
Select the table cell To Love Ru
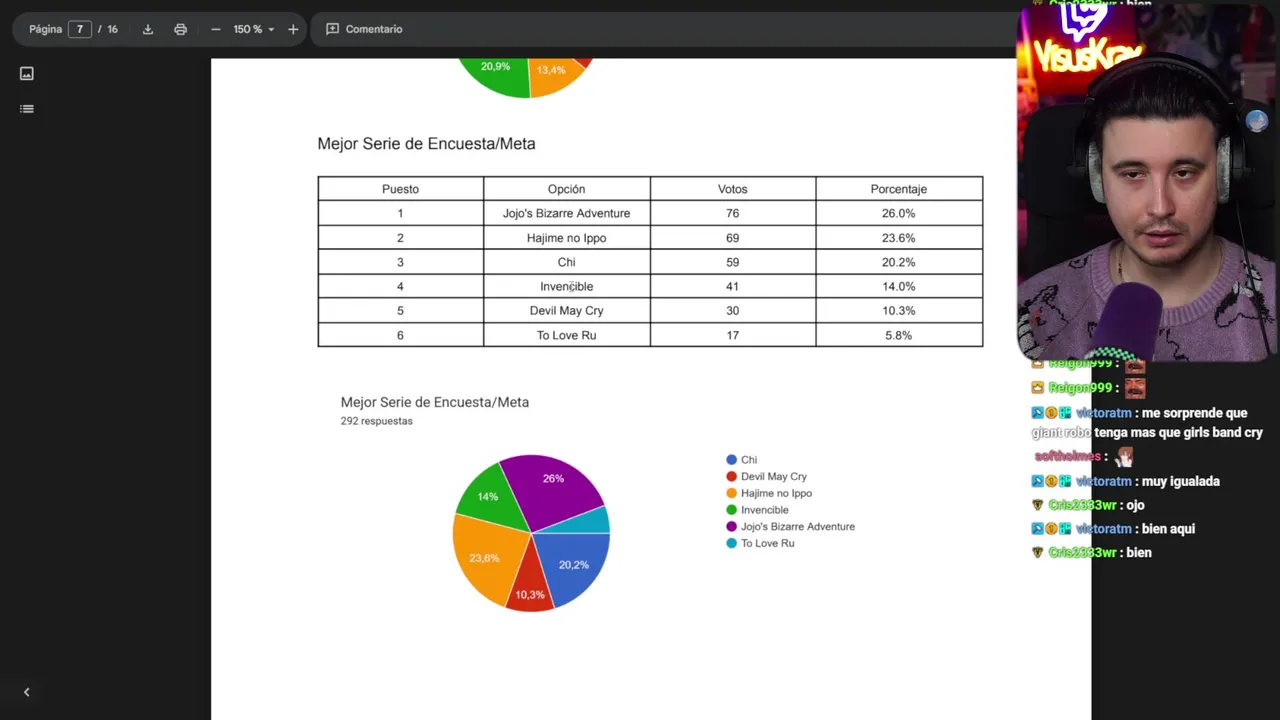tap(566, 335)
